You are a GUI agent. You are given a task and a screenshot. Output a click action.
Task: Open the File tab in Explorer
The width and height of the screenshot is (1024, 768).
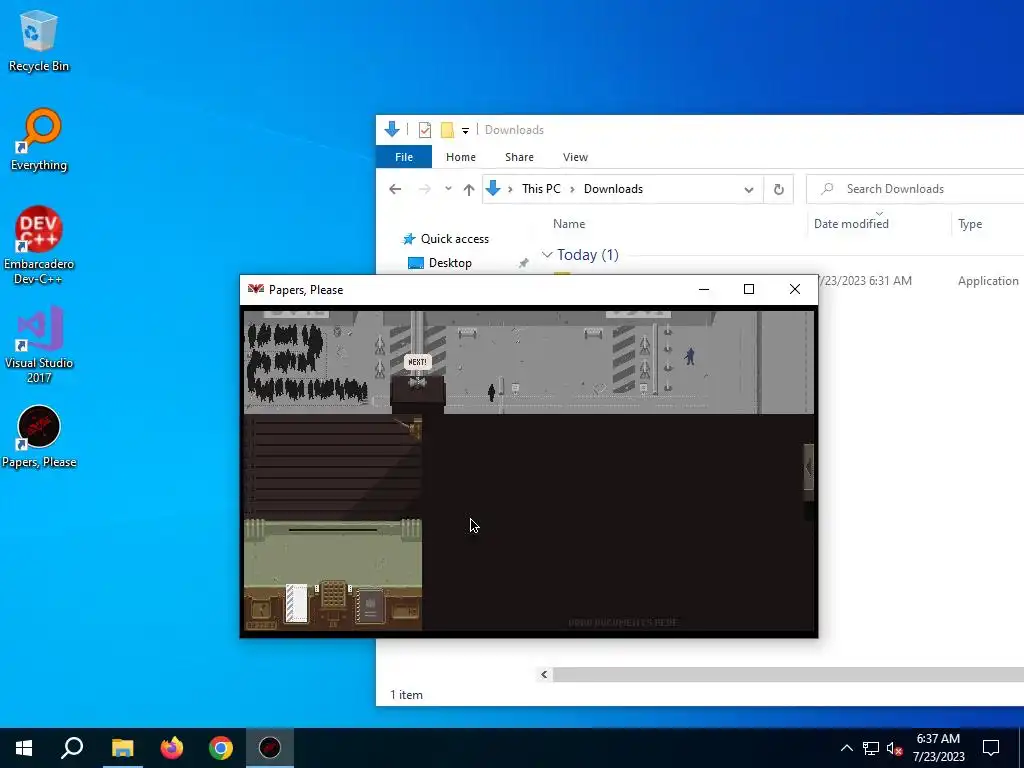[404, 157]
